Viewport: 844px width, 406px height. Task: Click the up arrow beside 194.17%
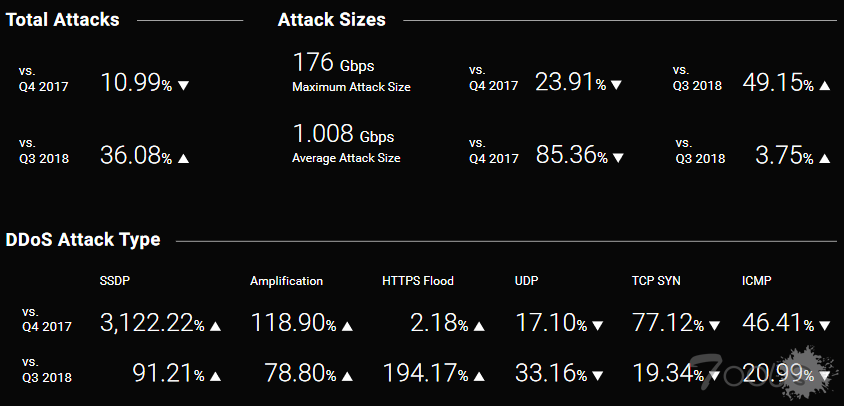click(x=479, y=377)
